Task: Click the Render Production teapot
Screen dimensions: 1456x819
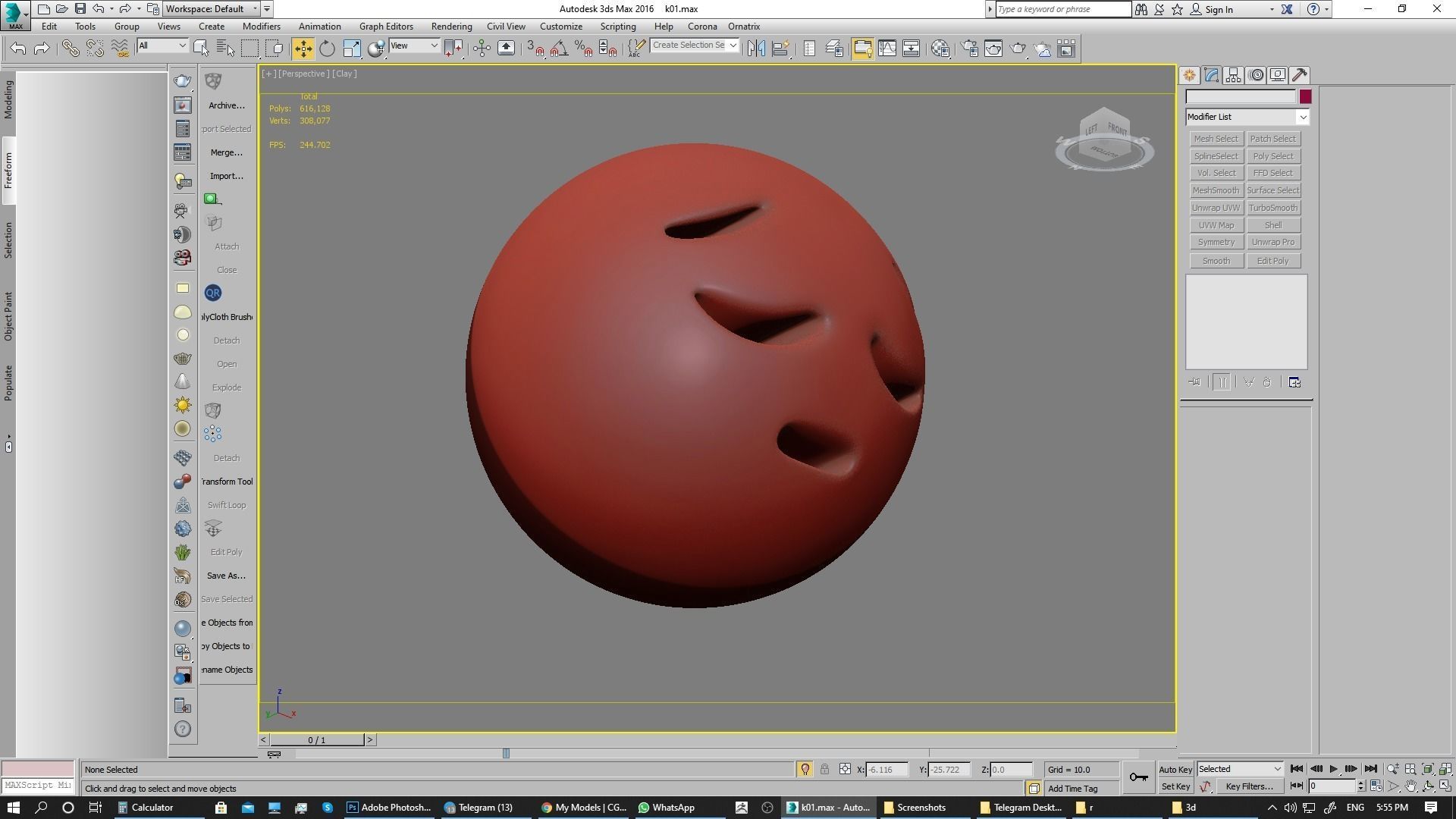Action: 1018,49
